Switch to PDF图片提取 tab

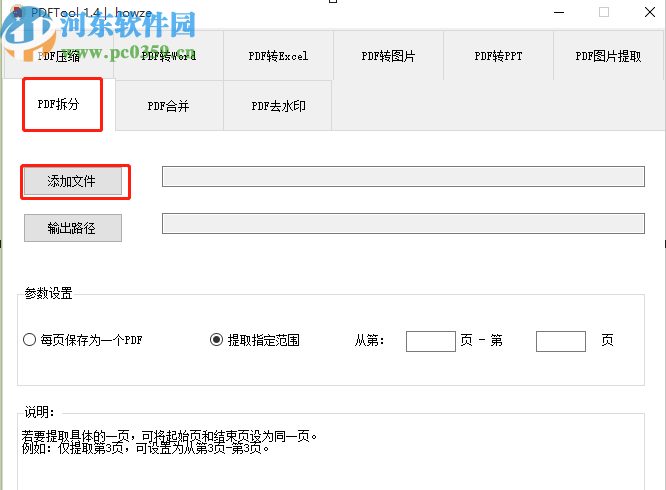tap(608, 55)
